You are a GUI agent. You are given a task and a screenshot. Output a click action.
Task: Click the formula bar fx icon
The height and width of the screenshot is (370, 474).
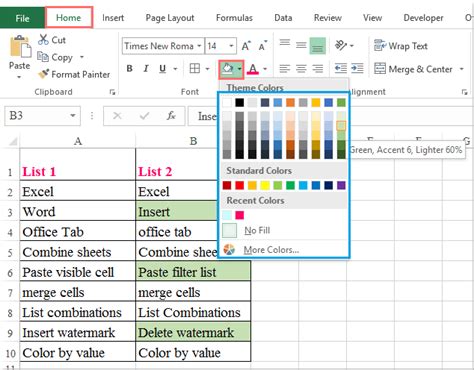click(171, 116)
